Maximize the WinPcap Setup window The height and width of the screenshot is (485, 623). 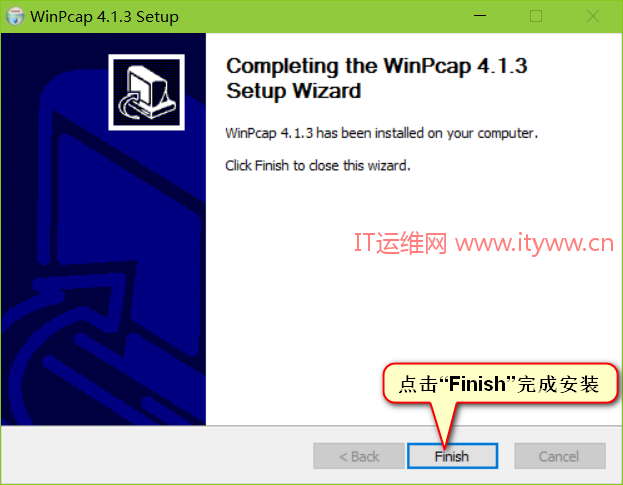click(x=536, y=16)
